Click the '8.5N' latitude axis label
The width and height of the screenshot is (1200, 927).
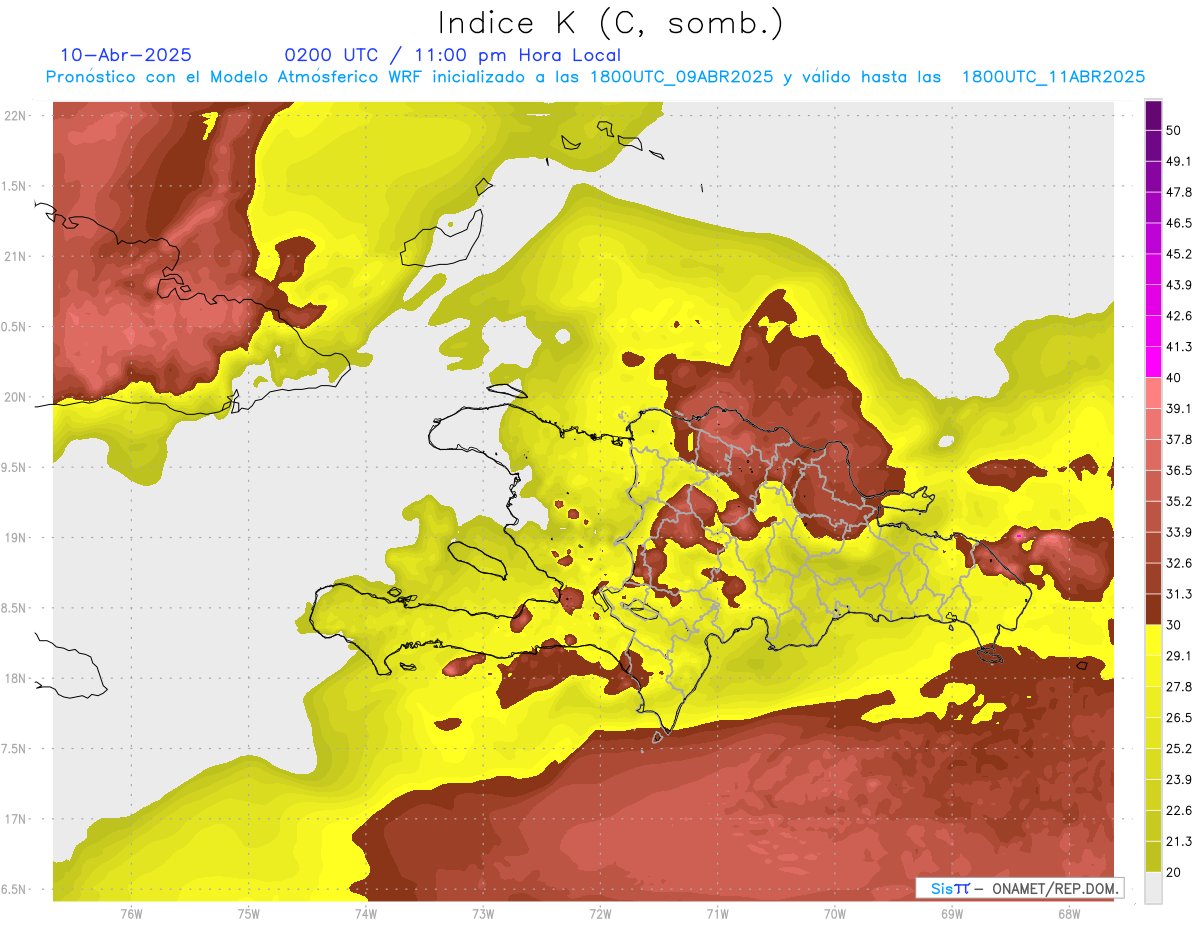click(x=14, y=608)
